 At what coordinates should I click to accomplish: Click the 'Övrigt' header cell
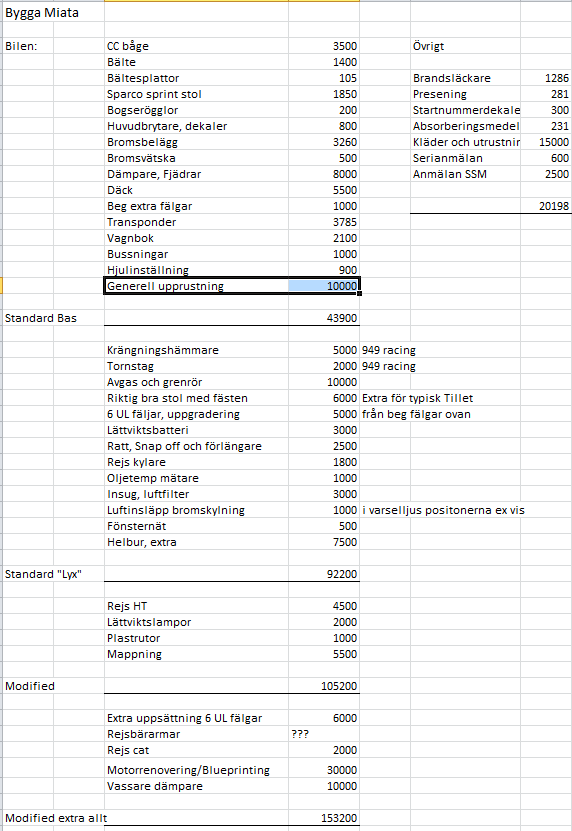[465, 46]
